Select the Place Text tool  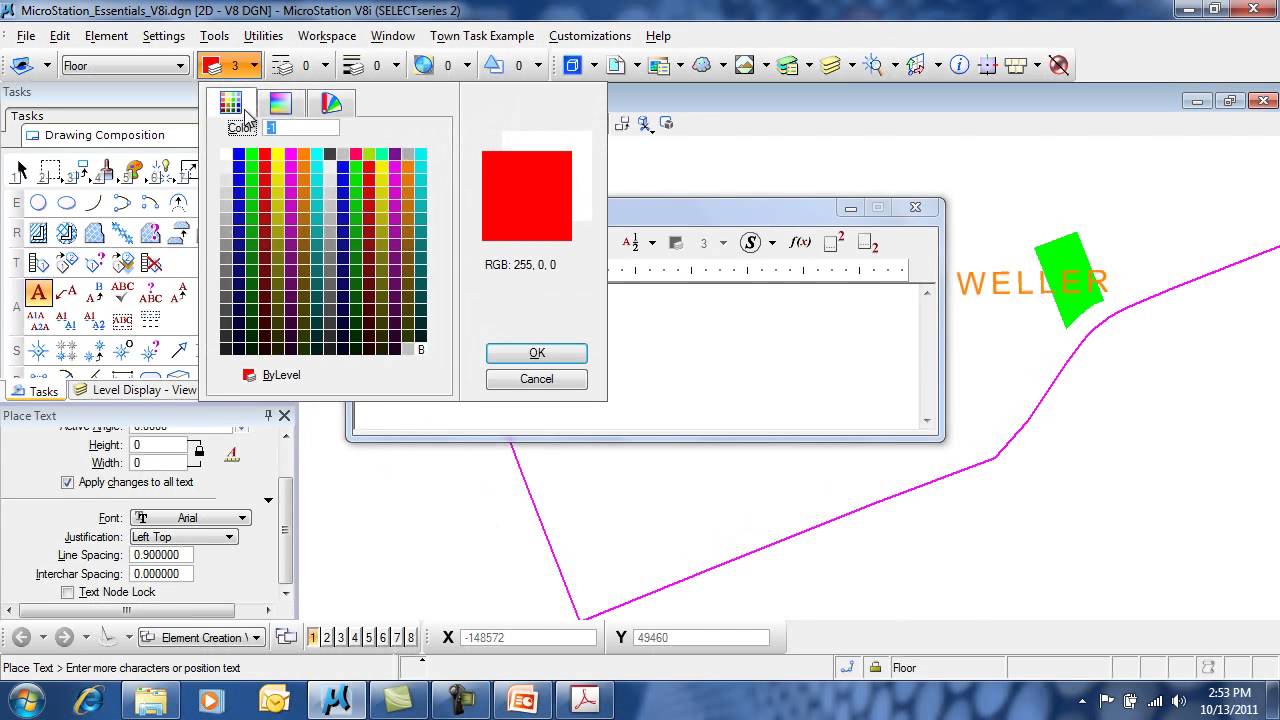click(x=38, y=293)
